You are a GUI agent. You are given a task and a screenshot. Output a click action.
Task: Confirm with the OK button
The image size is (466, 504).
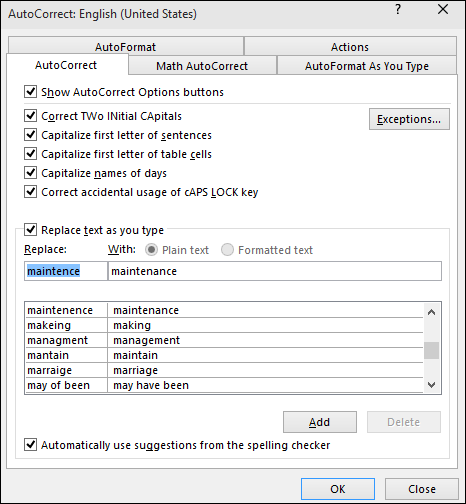point(338,489)
